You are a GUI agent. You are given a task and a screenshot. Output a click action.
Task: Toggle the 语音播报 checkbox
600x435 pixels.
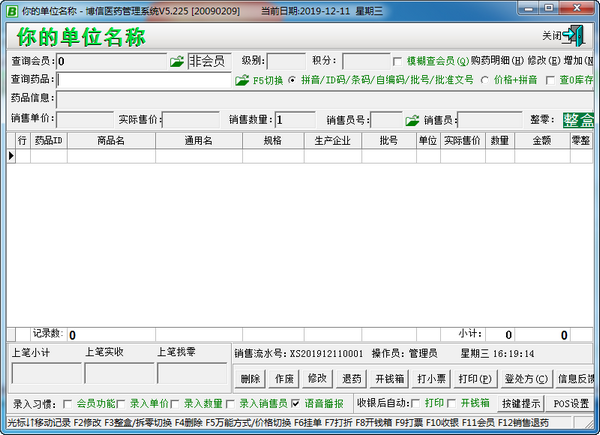pyautogui.click(x=296, y=403)
